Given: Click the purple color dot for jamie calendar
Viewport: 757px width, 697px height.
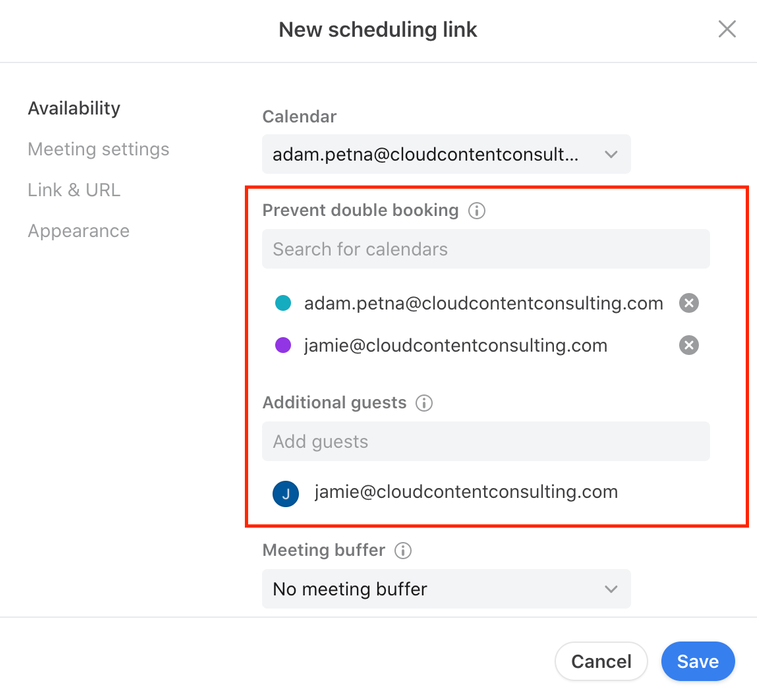Looking at the screenshot, I should point(283,345).
